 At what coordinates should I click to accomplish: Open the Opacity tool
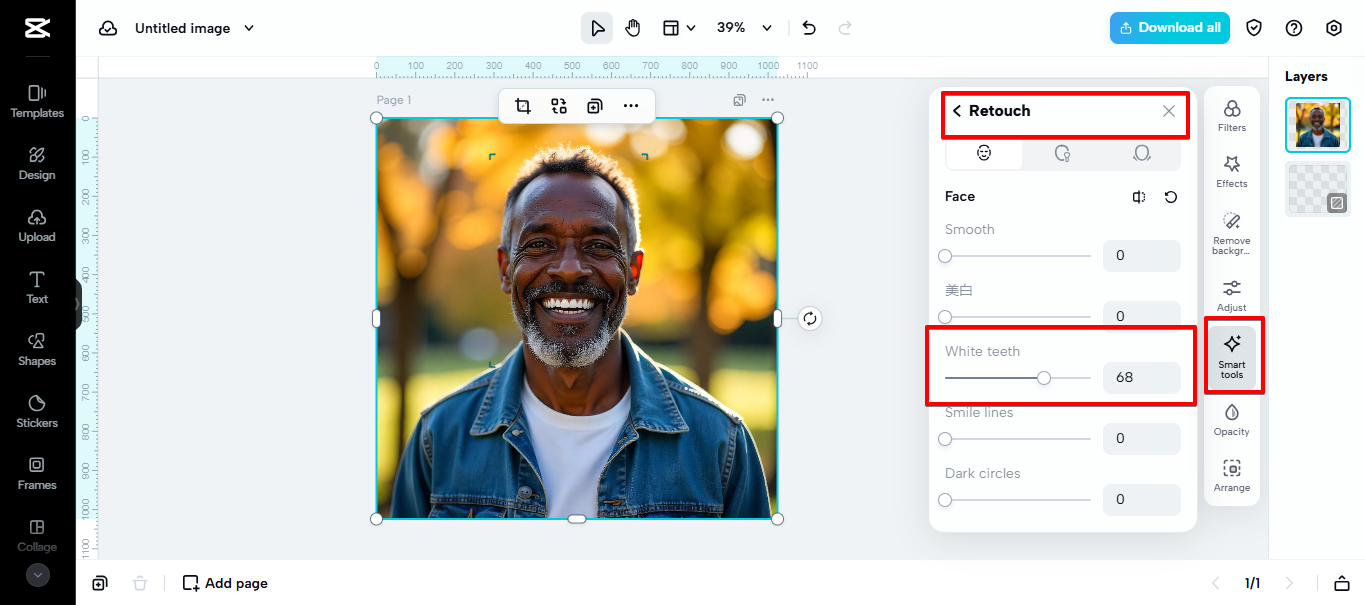point(1232,419)
